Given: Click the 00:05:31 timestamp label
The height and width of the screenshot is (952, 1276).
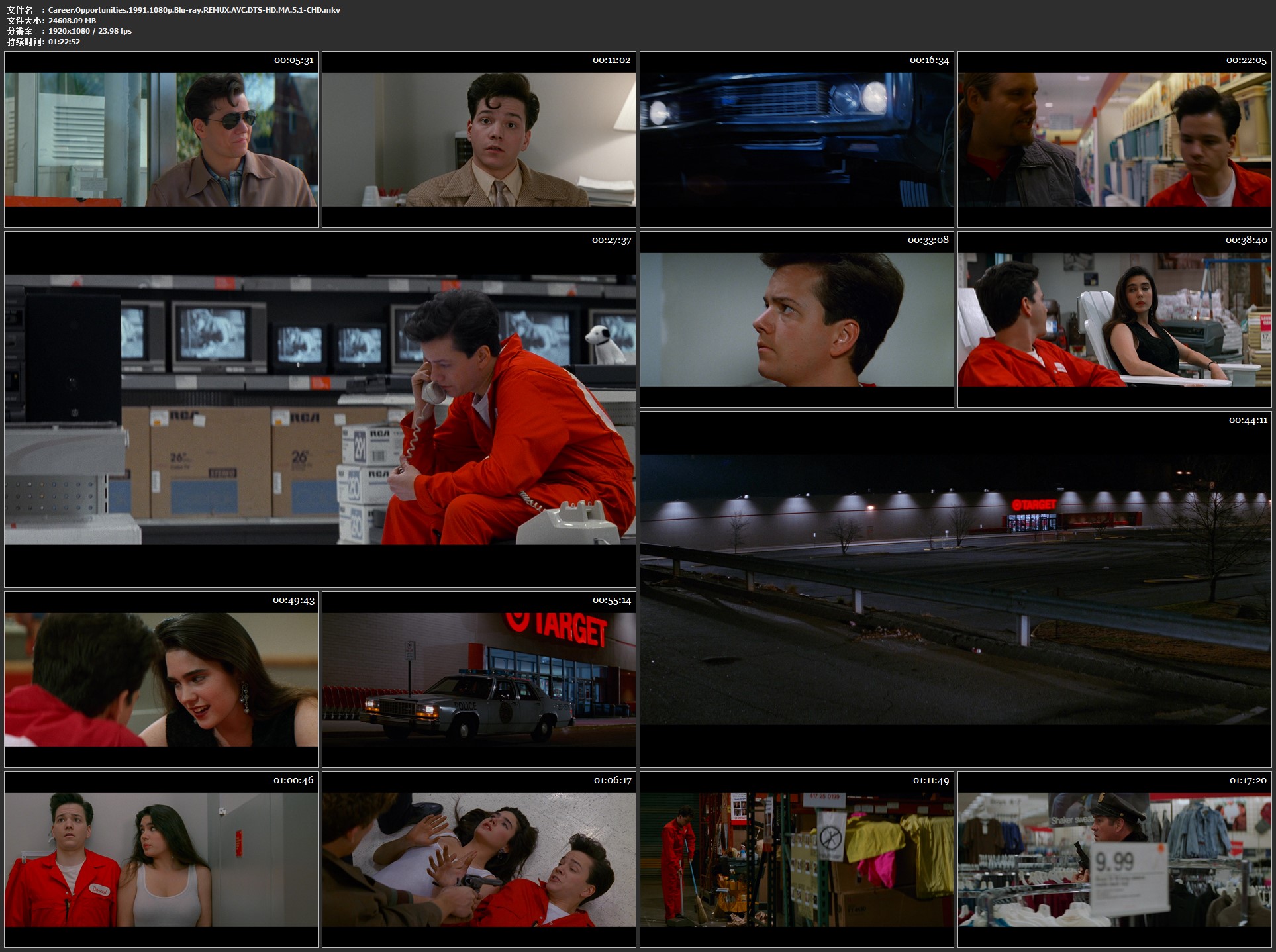Looking at the screenshot, I should [293, 60].
